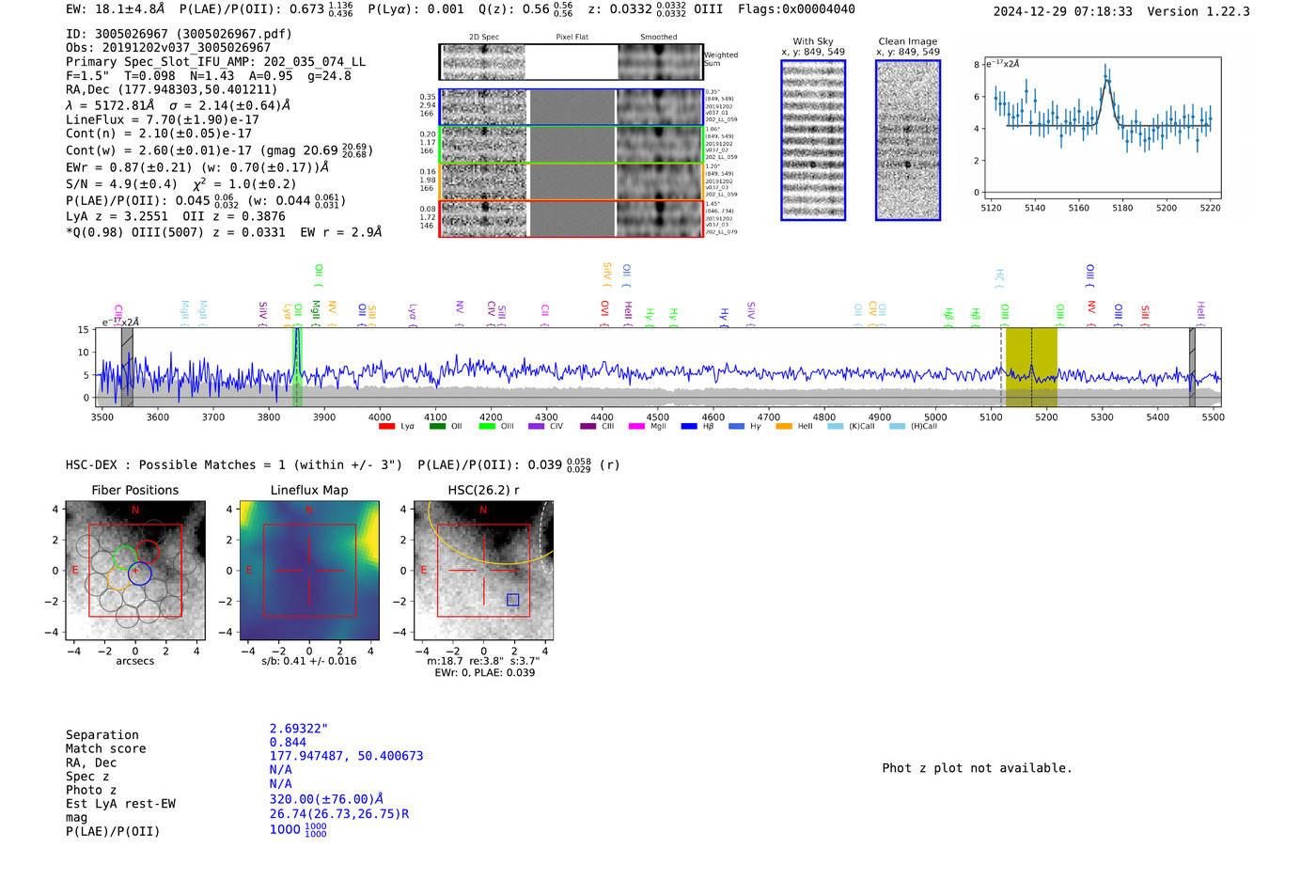Select the orange fiber circle in Fiber Positions
The height and width of the screenshot is (896, 1316).
(118, 578)
